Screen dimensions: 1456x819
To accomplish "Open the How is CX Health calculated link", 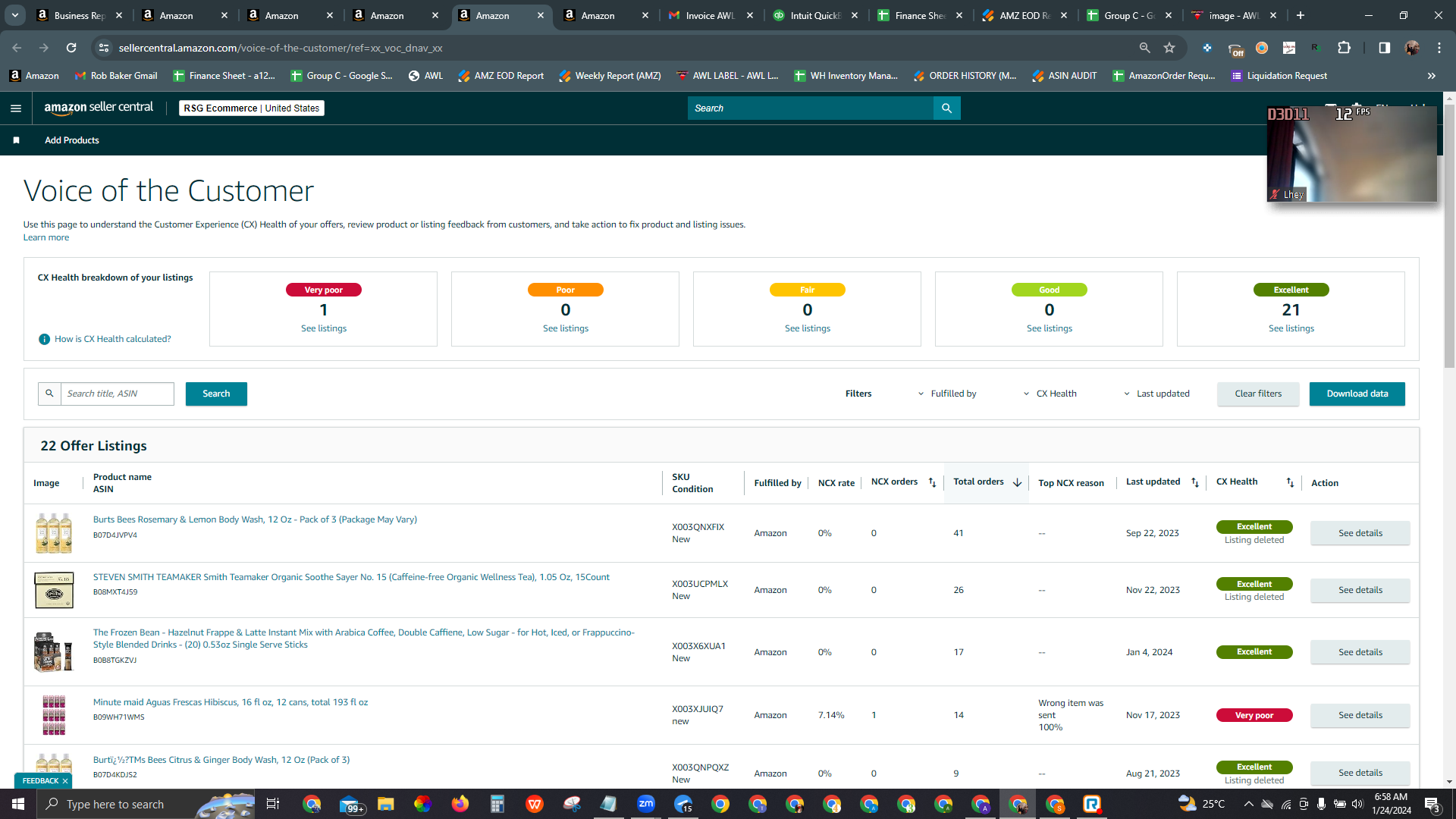I will pyautogui.click(x=113, y=339).
